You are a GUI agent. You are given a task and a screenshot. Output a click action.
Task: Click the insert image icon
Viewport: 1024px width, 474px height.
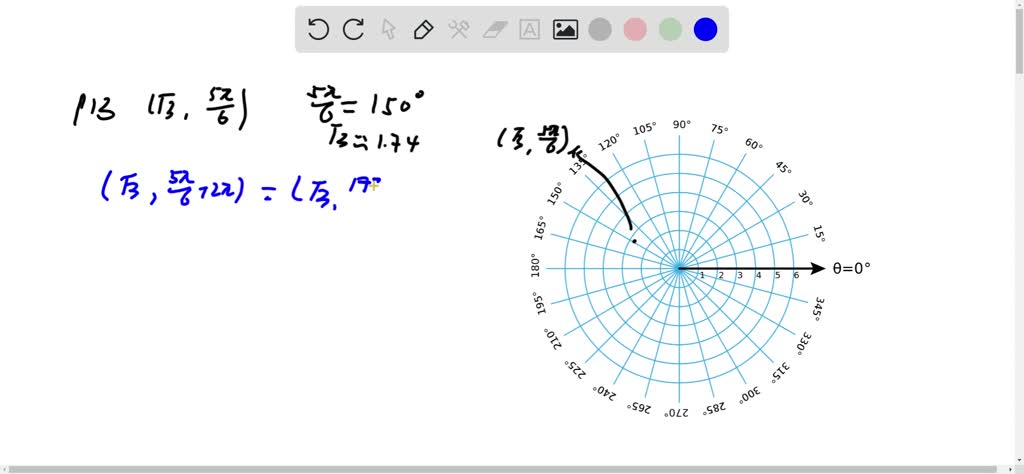[565, 29]
